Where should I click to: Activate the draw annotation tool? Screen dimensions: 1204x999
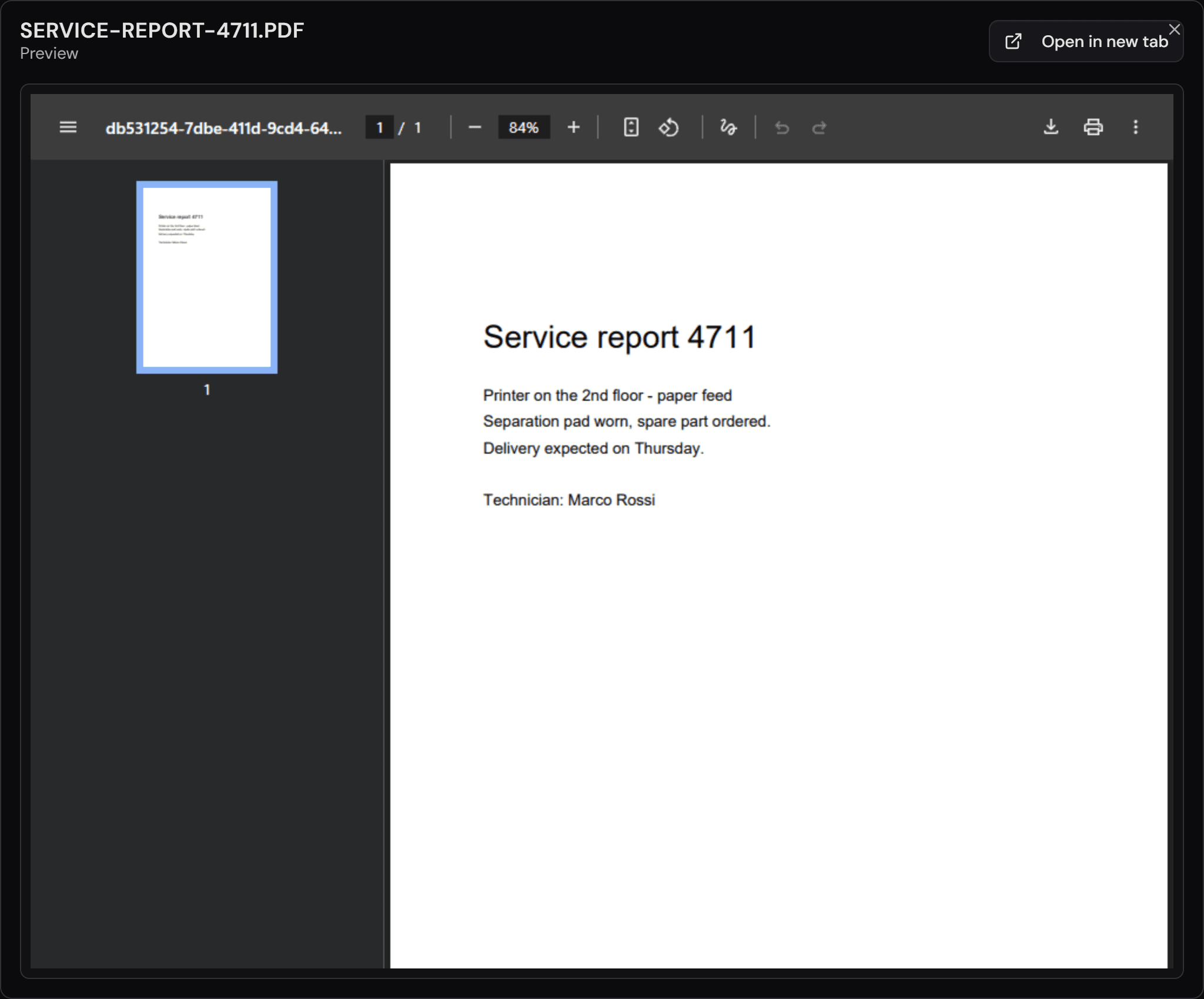728,127
